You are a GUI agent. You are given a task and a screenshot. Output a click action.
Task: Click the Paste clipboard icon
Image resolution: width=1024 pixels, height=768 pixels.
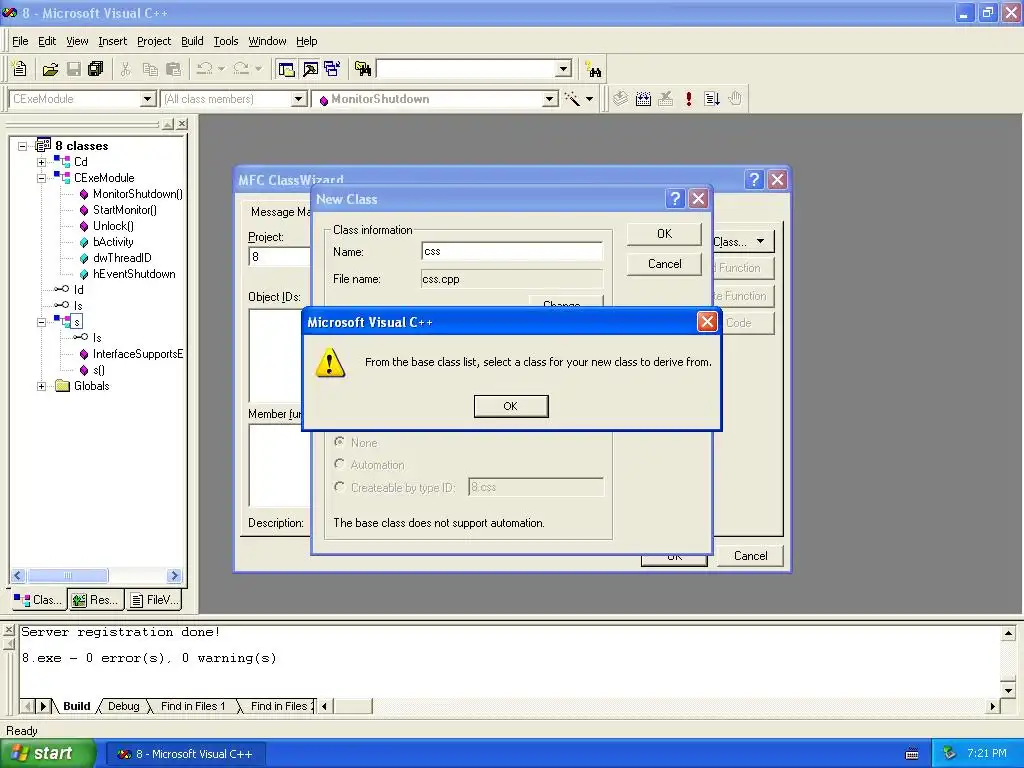pyautogui.click(x=174, y=69)
